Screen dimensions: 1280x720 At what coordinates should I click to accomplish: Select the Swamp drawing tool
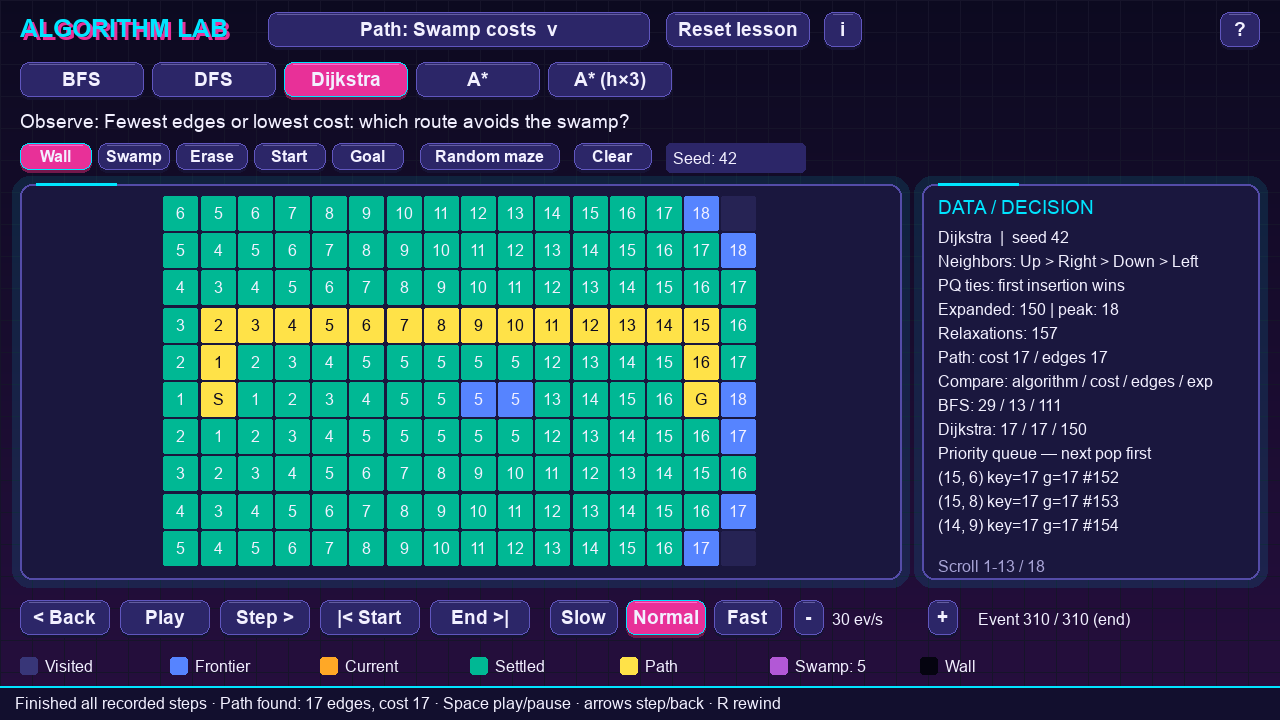pyautogui.click(x=134, y=157)
